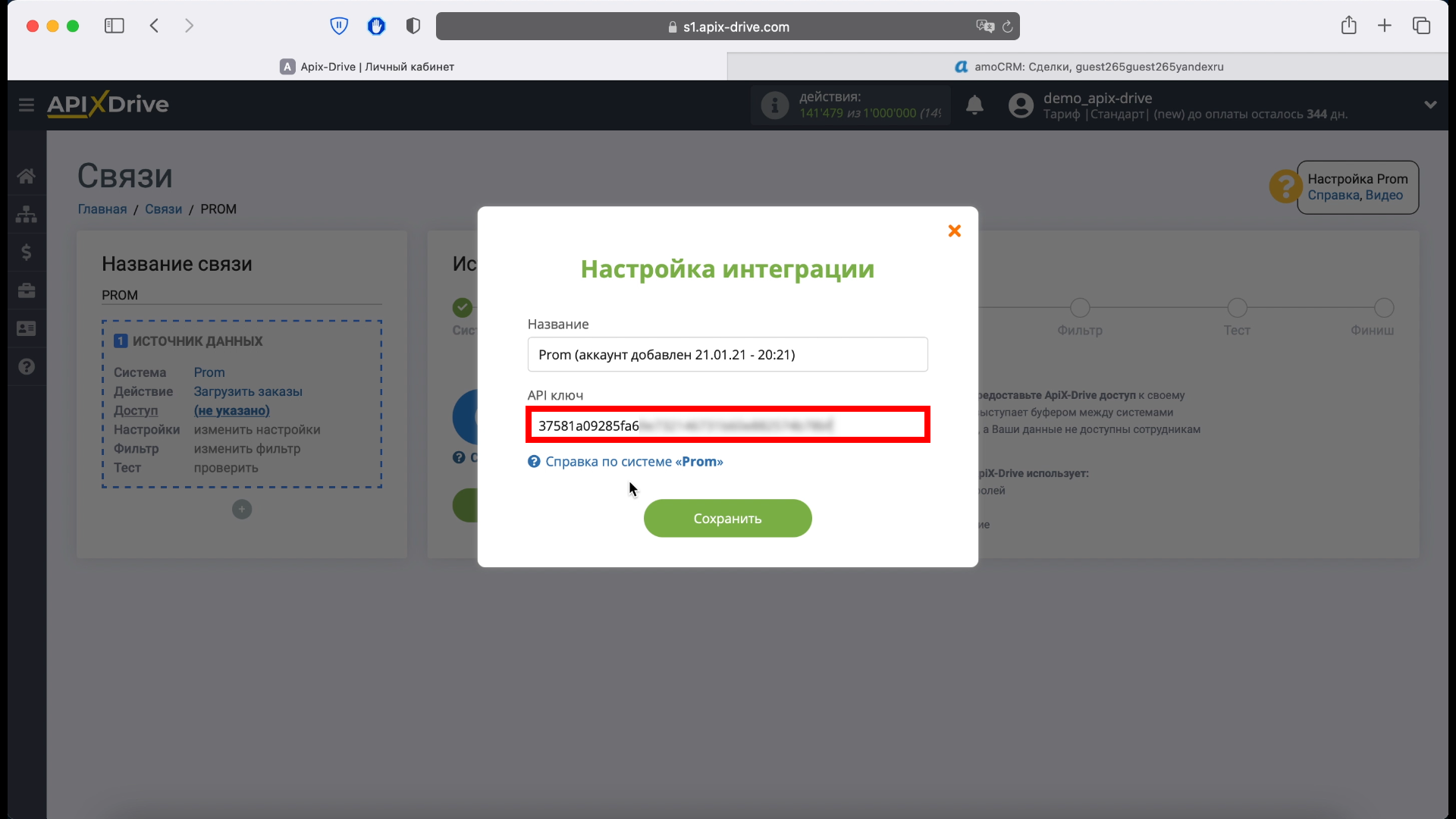This screenshot has height=819, width=1456.
Task: Open the question mark help icon in sidebar
Action: pyautogui.click(x=27, y=366)
